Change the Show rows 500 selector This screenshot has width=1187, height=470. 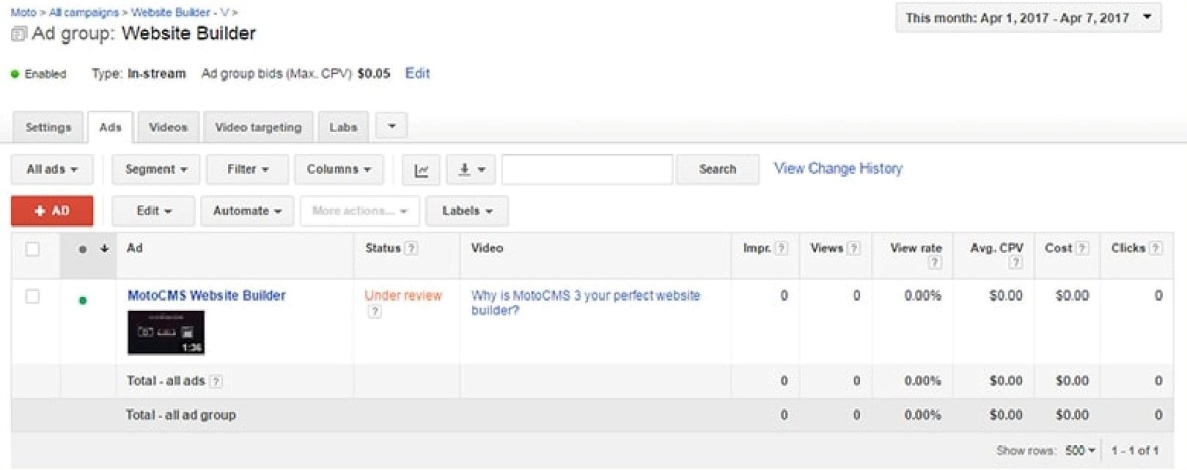click(x=1079, y=451)
